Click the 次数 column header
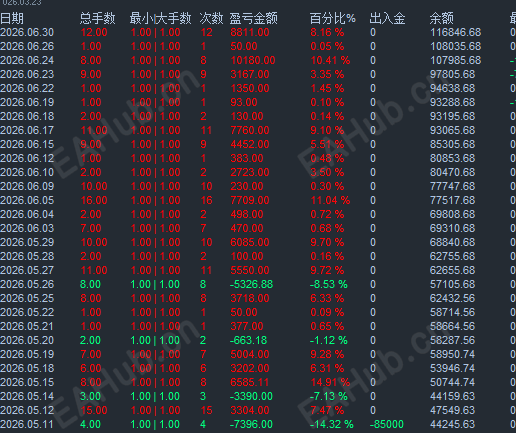Screen dimensions: 516x433 tap(211, 18)
